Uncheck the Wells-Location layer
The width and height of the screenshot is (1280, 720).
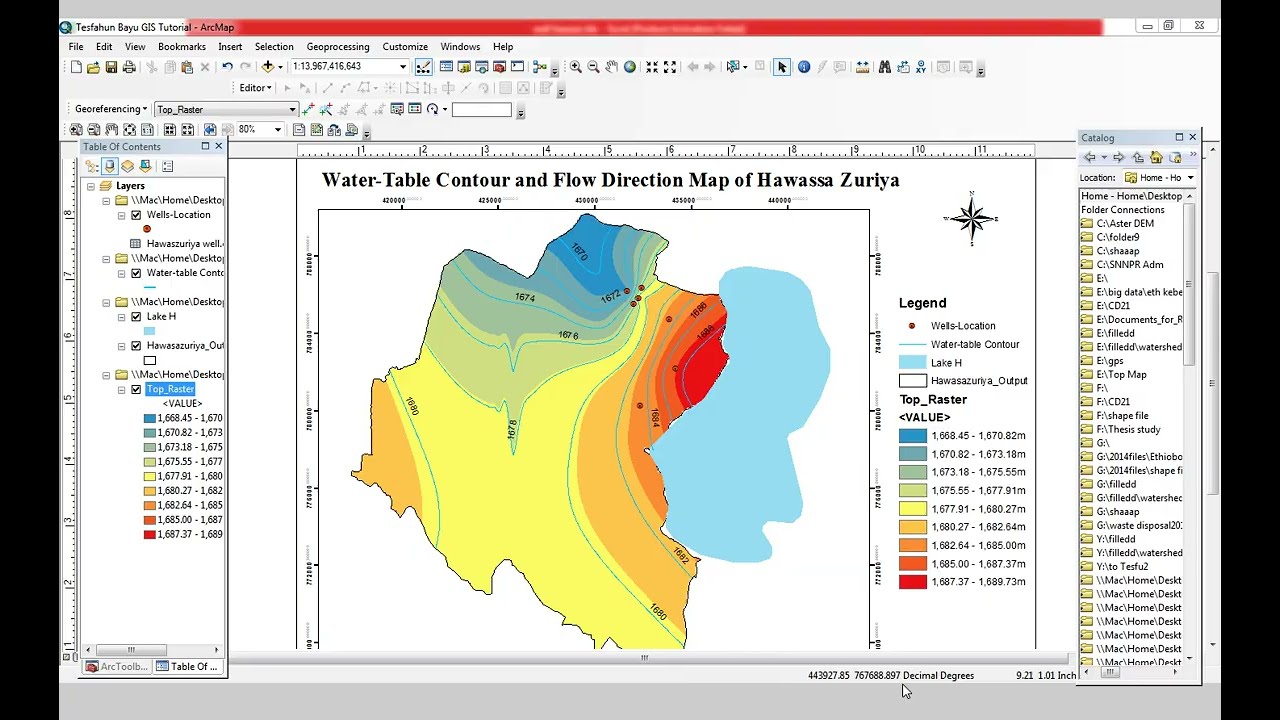point(136,215)
